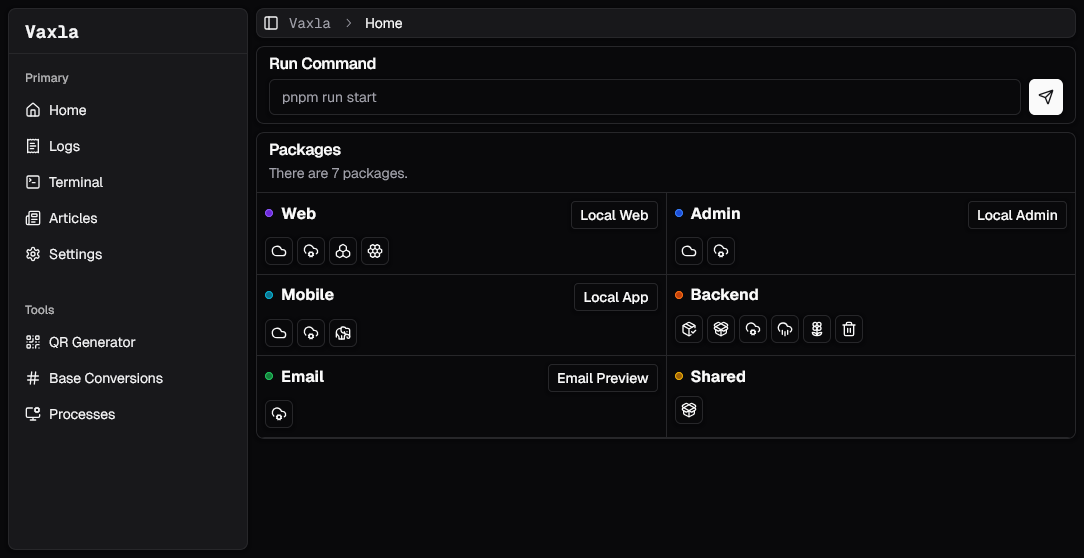Screen dimensions: 1084x558
Task: Click the cloud-cog icon under Email
Action: [x=279, y=414]
